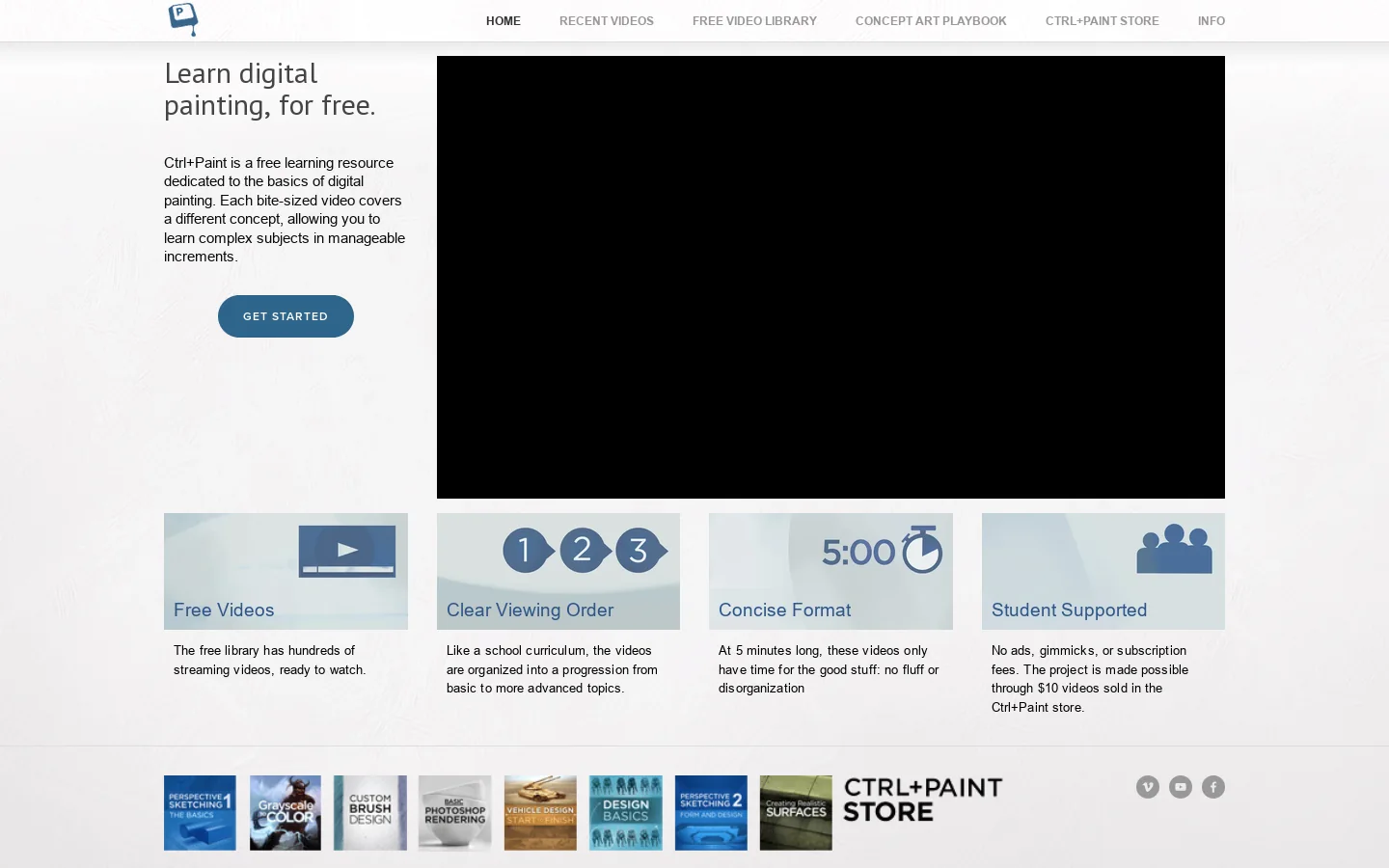This screenshot has height=868, width=1389.
Task: Open the Concise Format heading link
Action: point(784,610)
